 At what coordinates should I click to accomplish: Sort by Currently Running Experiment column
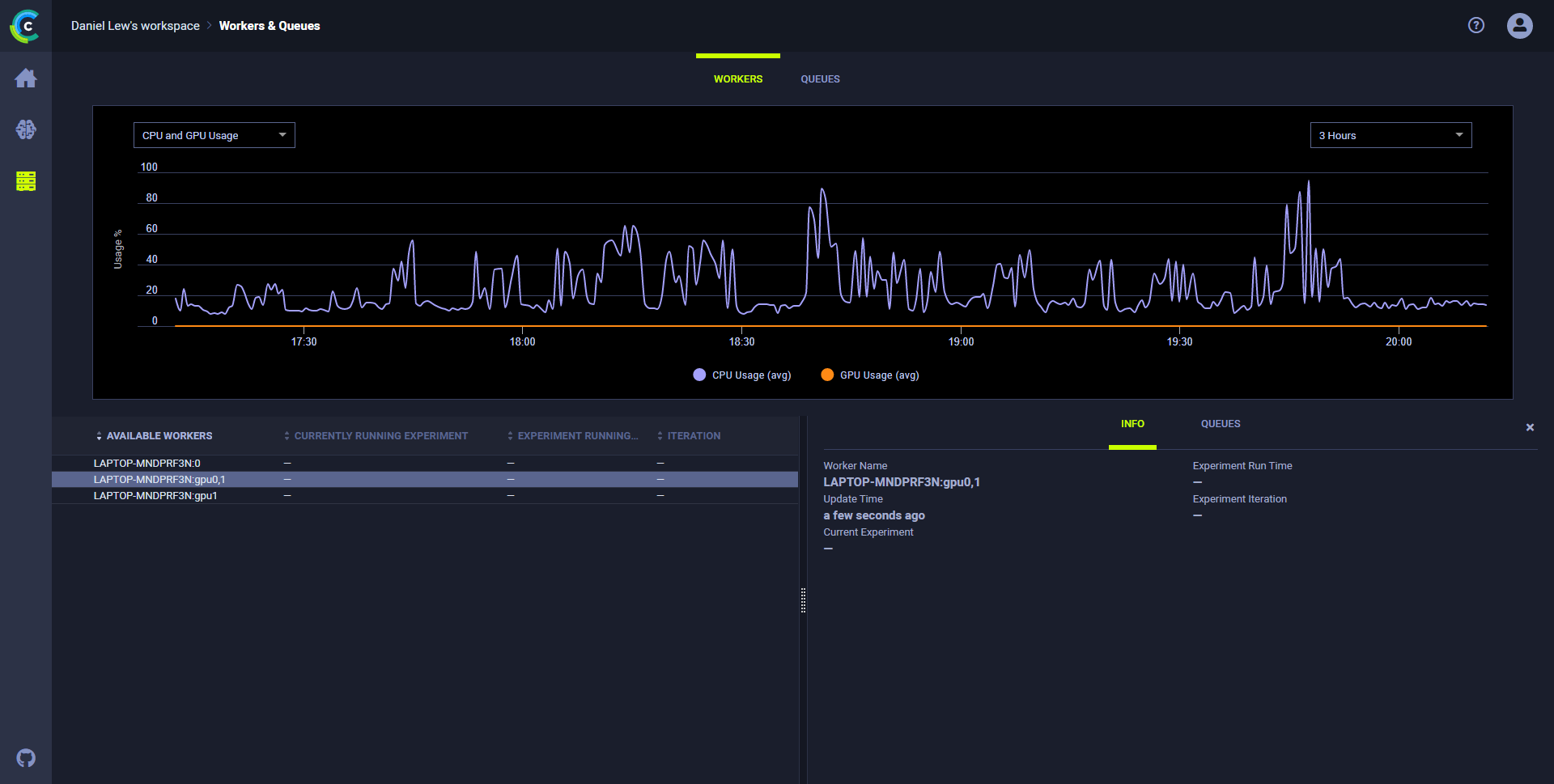pos(380,436)
